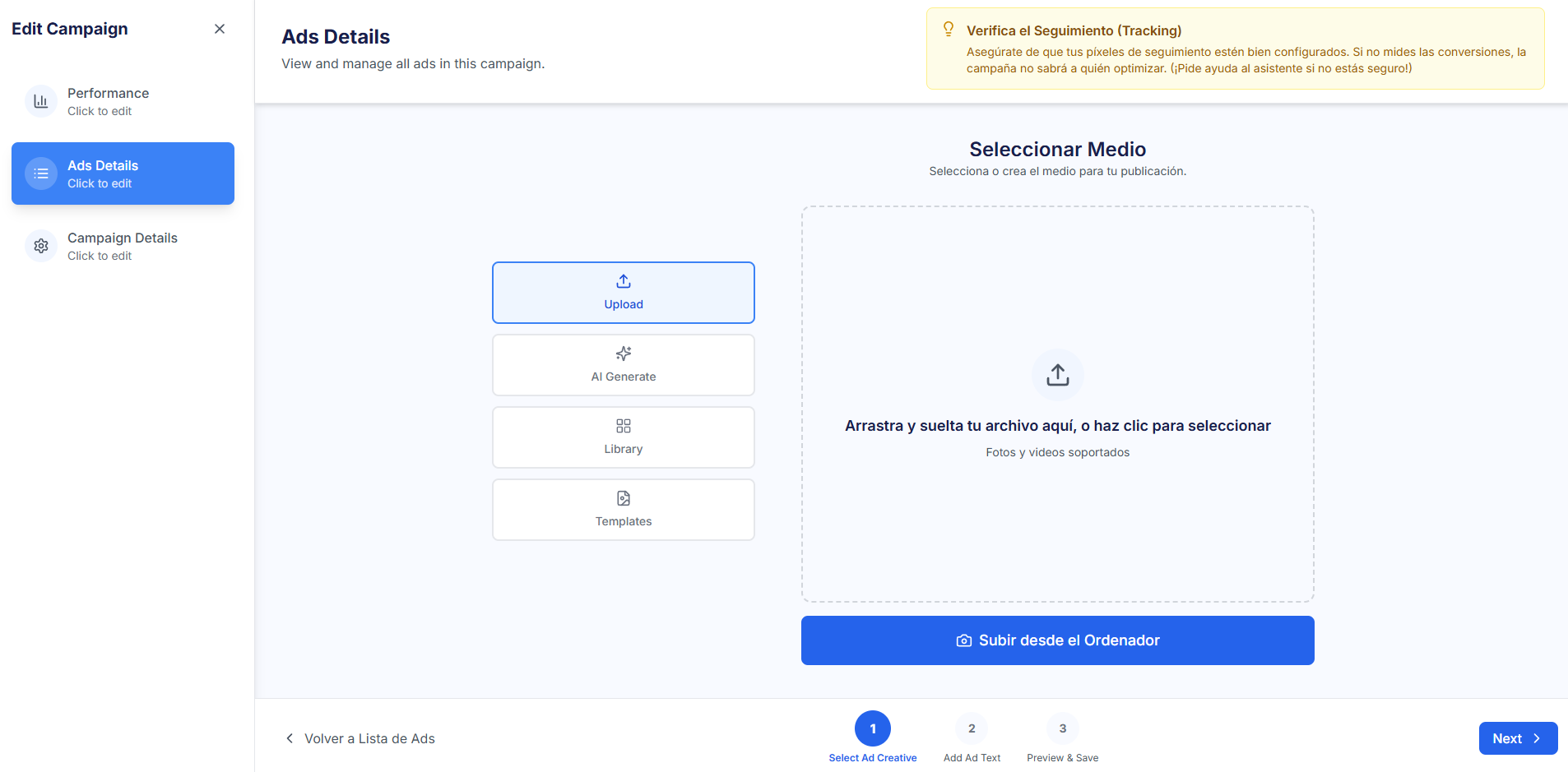Click the Ads Details list icon

(x=41, y=173)
